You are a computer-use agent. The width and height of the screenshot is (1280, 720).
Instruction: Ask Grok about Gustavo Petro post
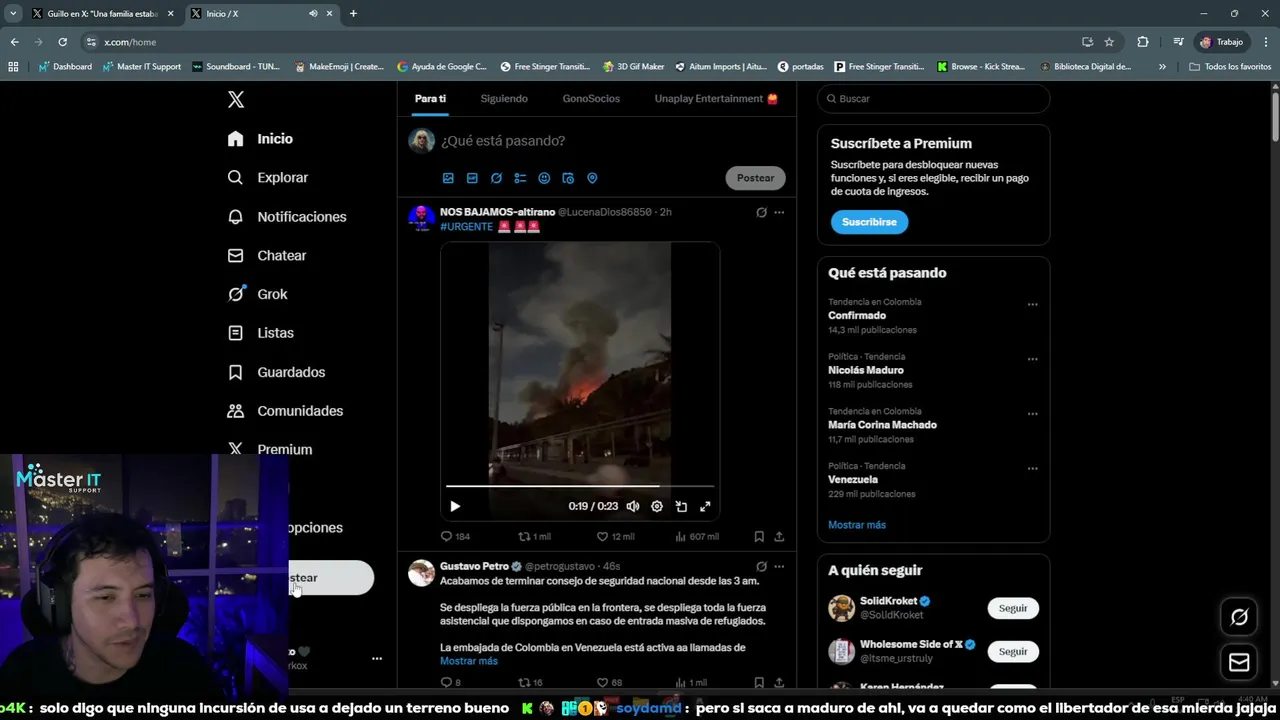(761, 566)
